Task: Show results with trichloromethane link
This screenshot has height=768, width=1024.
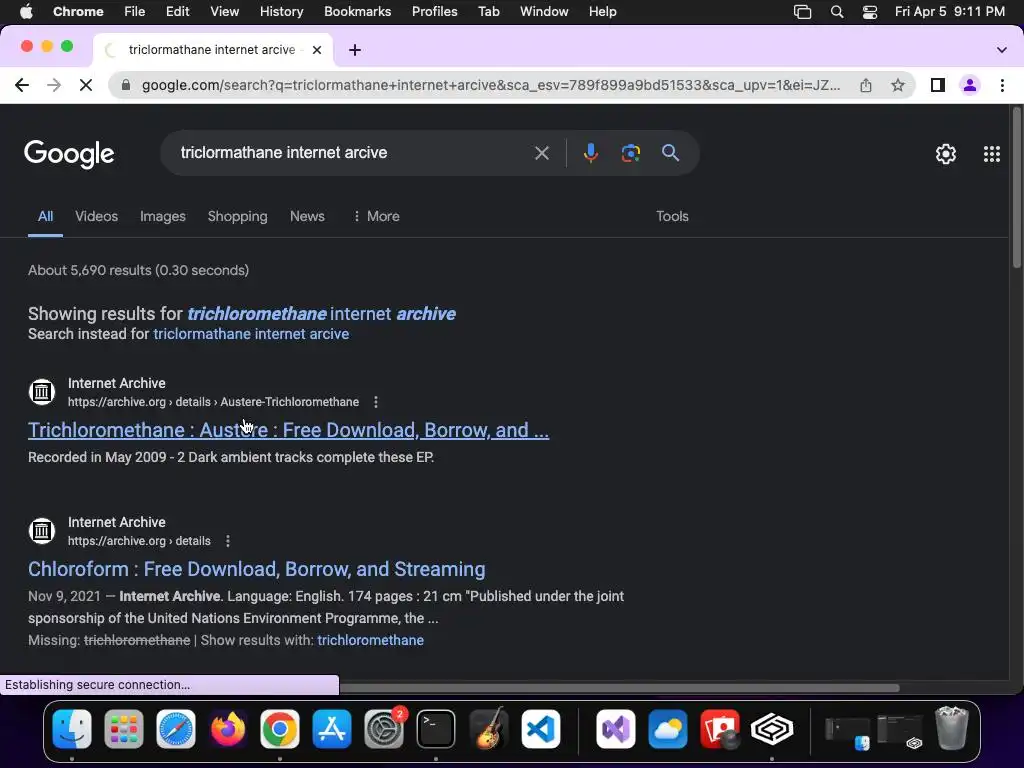Action: point(370,641)
